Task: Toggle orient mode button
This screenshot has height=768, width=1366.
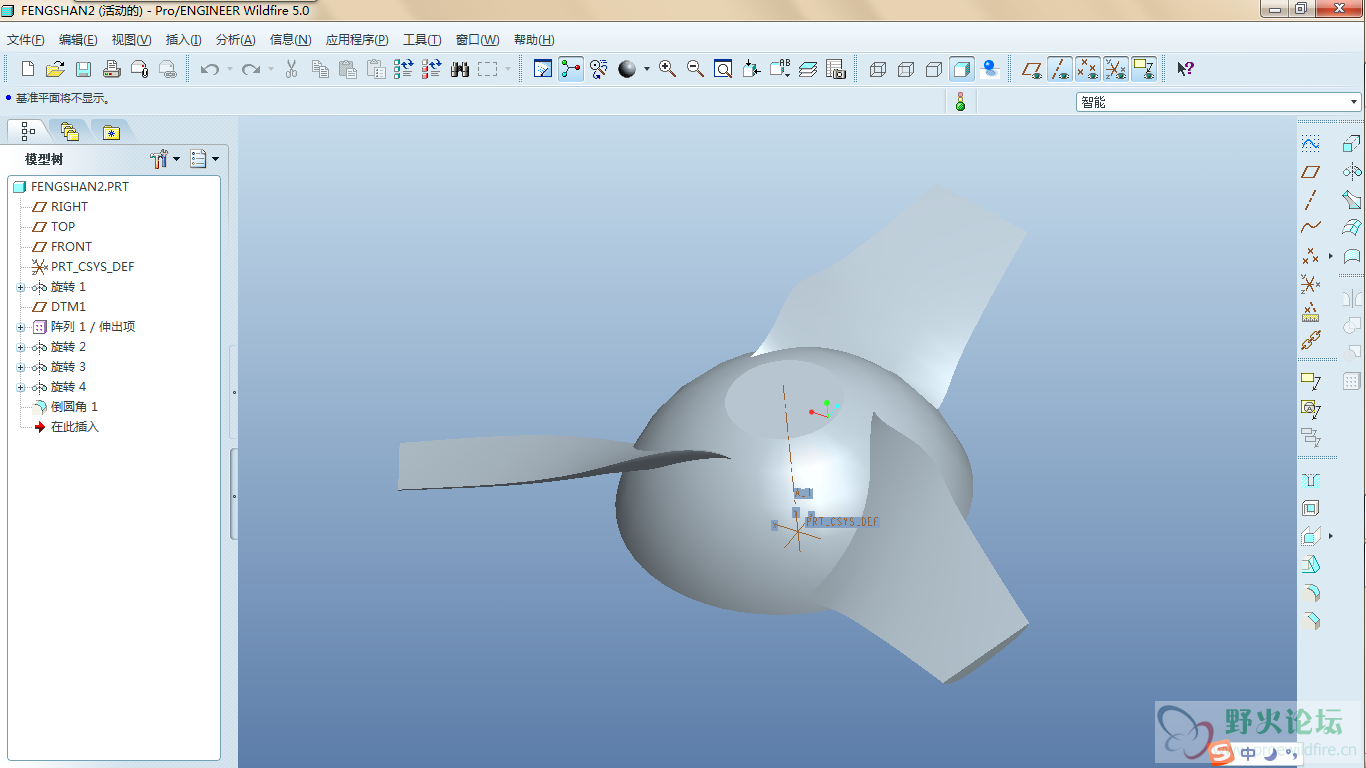Action: [599, 69]
